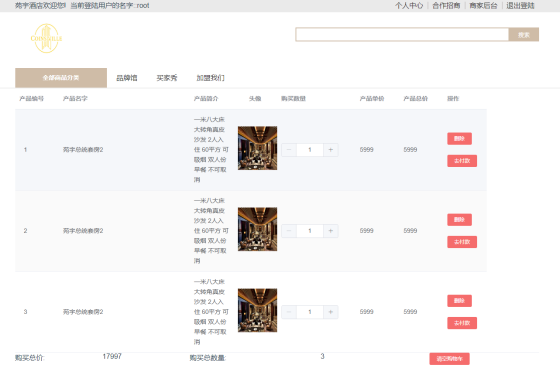The image size is (560, 378).
Task: Go to the 加盟我们 tab
Action: click(210, 78)
